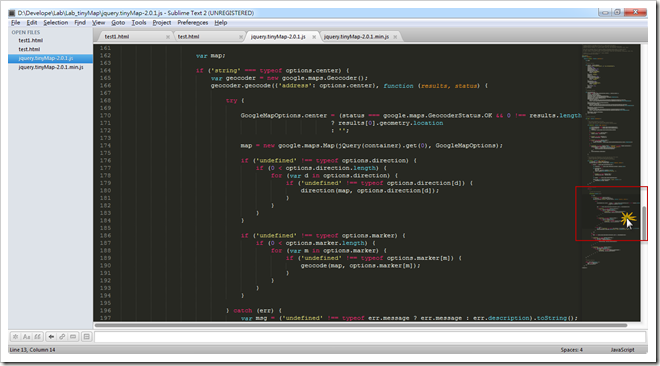Click 'direction(map, options.direction[d]);' on line 180
This screenshot has height=366, width=660.
pos(370,191)
